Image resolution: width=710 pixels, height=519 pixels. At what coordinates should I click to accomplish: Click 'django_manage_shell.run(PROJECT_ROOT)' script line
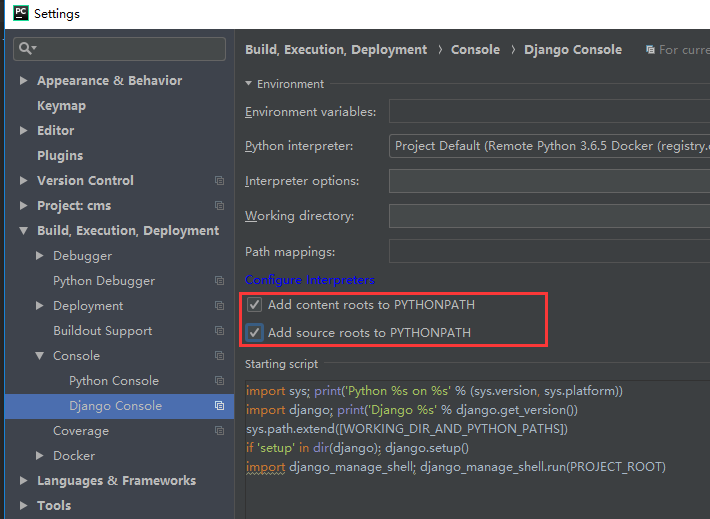(x=456, y=467)
